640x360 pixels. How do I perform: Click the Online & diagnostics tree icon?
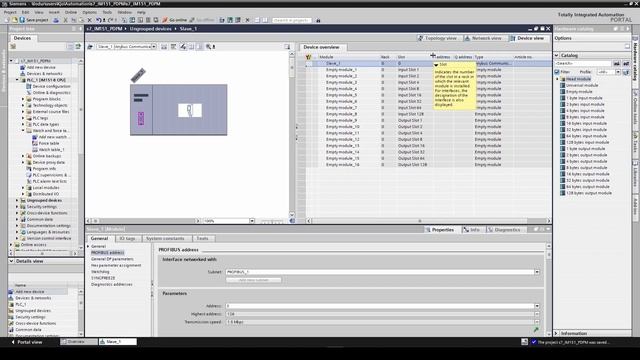(x=29, y=93)
